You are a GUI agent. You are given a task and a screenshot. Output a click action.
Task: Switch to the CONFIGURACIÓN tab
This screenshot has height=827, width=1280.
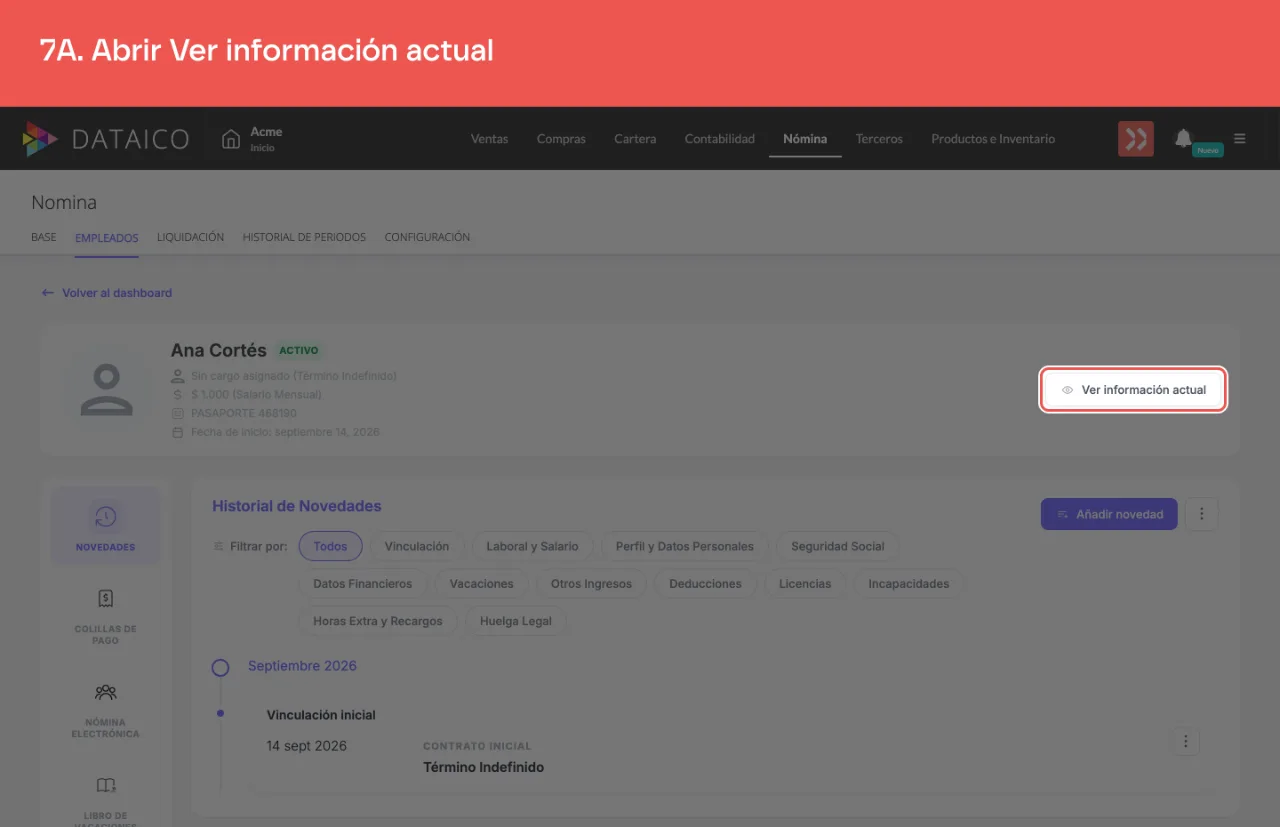427,237
